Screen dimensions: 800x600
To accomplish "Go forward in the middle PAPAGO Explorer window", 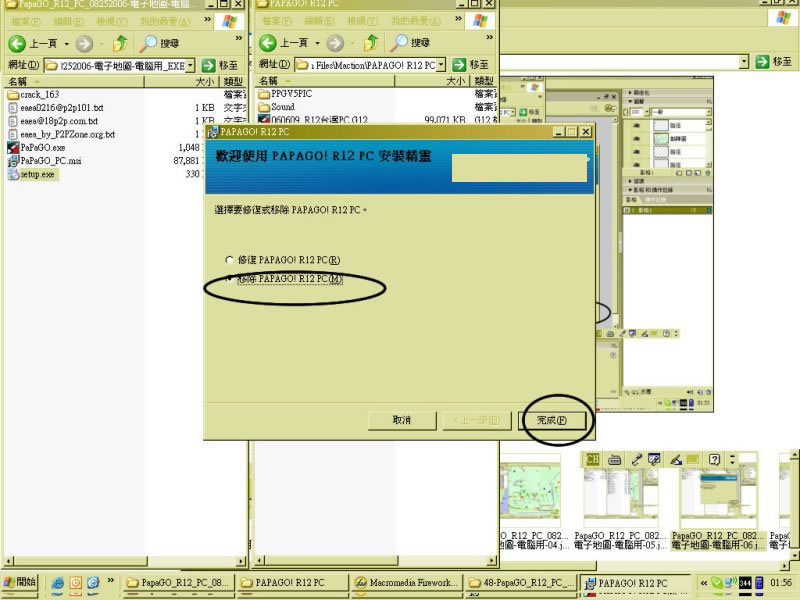I will point(335,43).
